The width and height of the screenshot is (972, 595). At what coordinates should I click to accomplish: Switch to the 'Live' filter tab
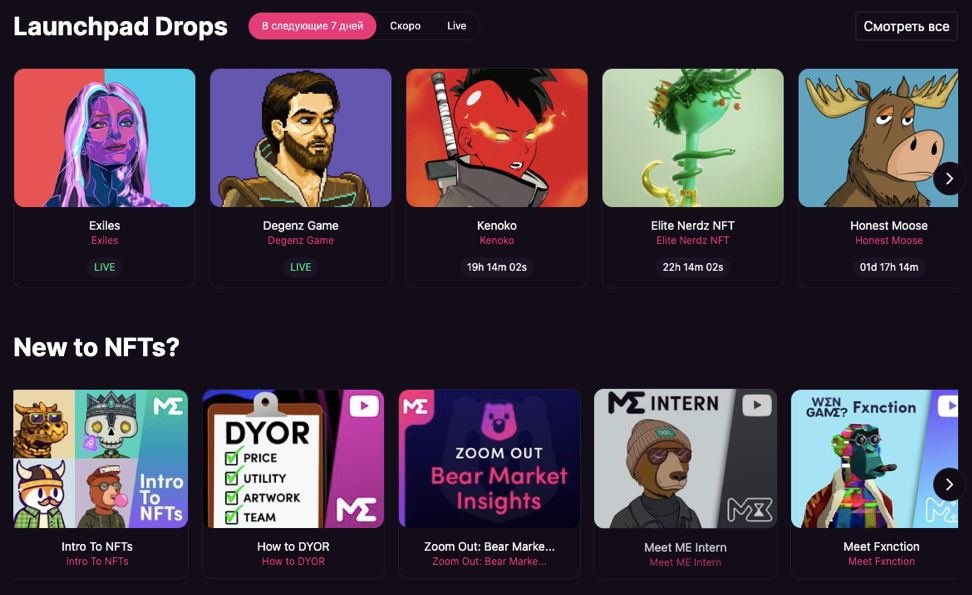tap(457, 26)
